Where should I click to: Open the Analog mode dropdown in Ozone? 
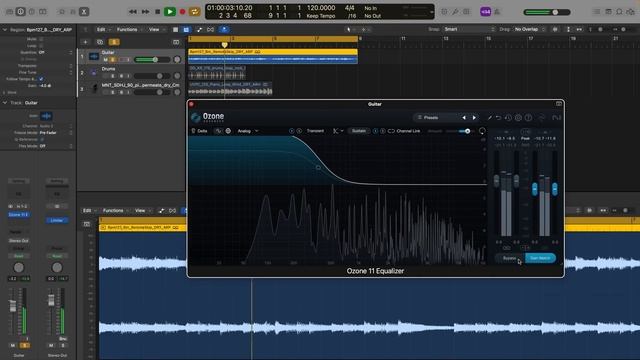(x=248, y=131)
